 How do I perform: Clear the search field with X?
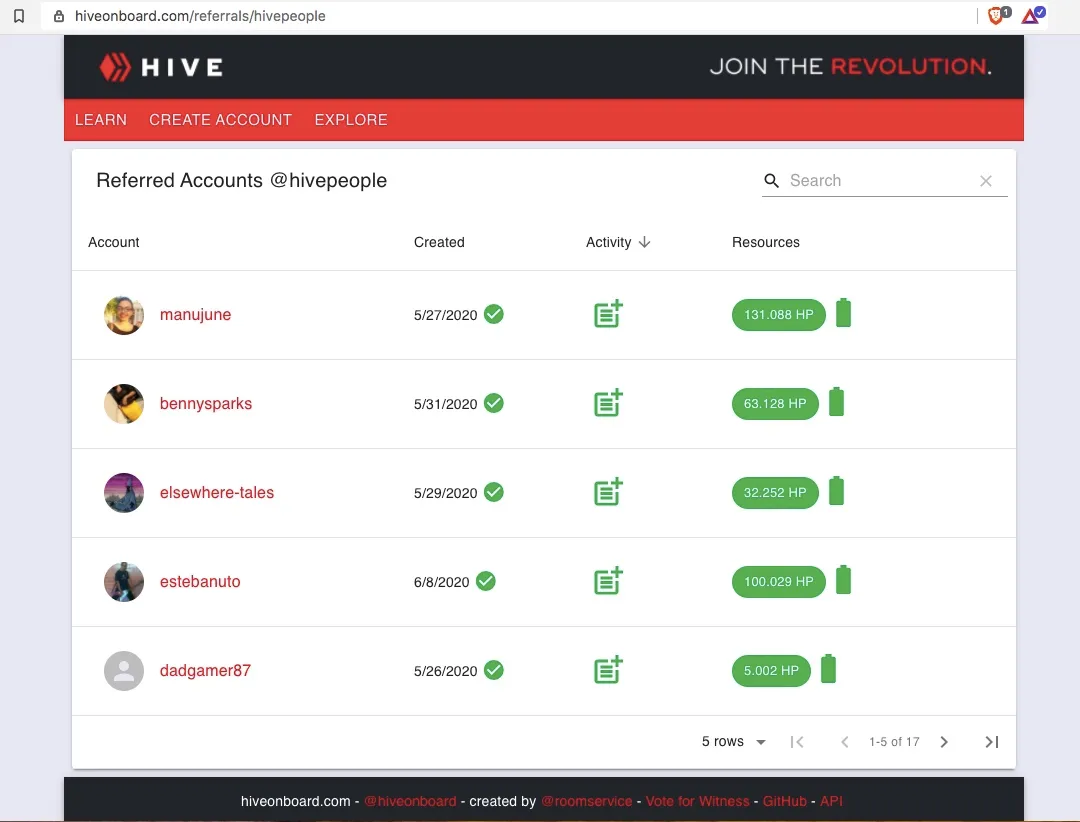coord(986,181)
